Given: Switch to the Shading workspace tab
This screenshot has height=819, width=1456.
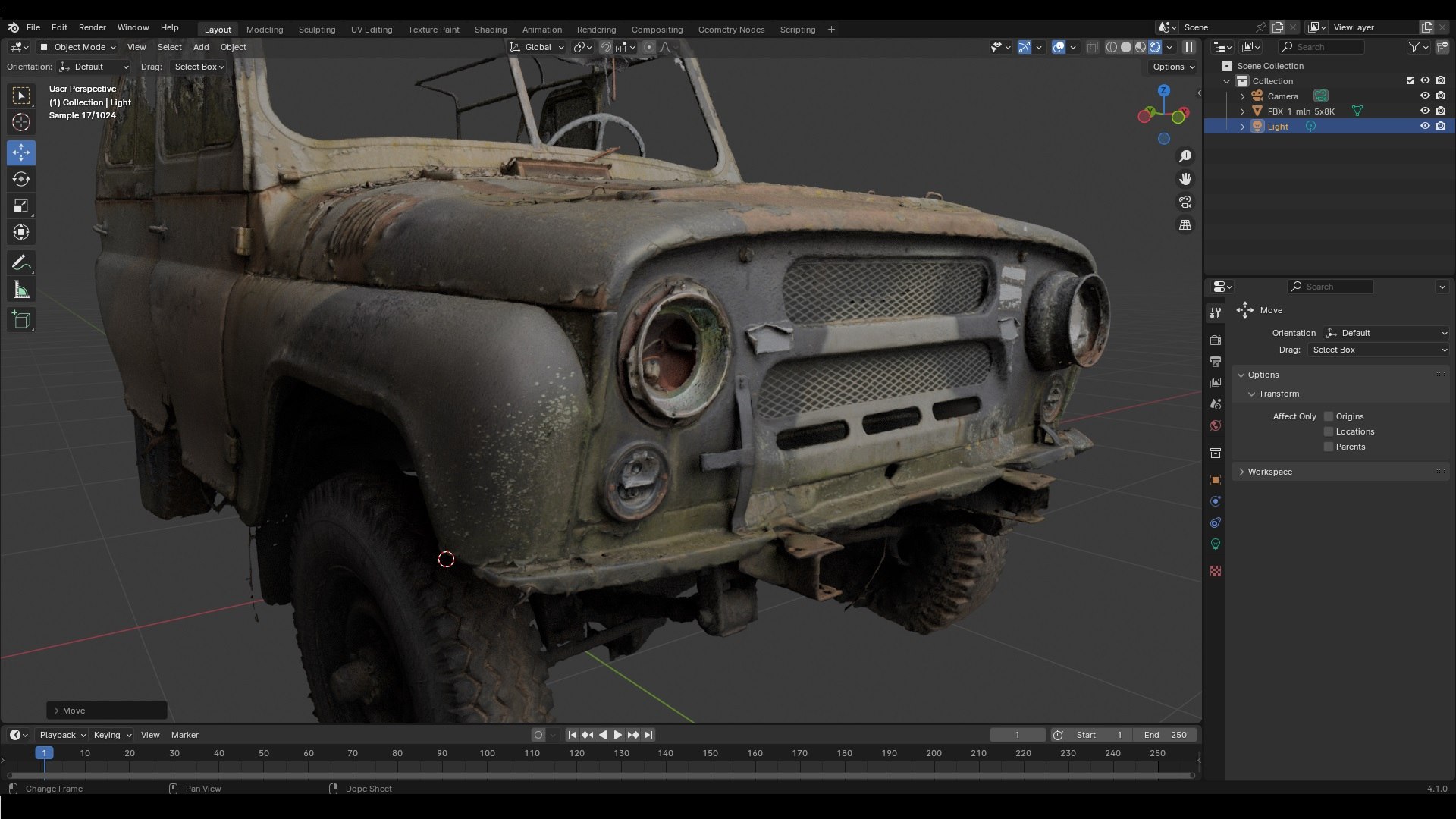Looking at the screenshot, I should click(490, 30).
